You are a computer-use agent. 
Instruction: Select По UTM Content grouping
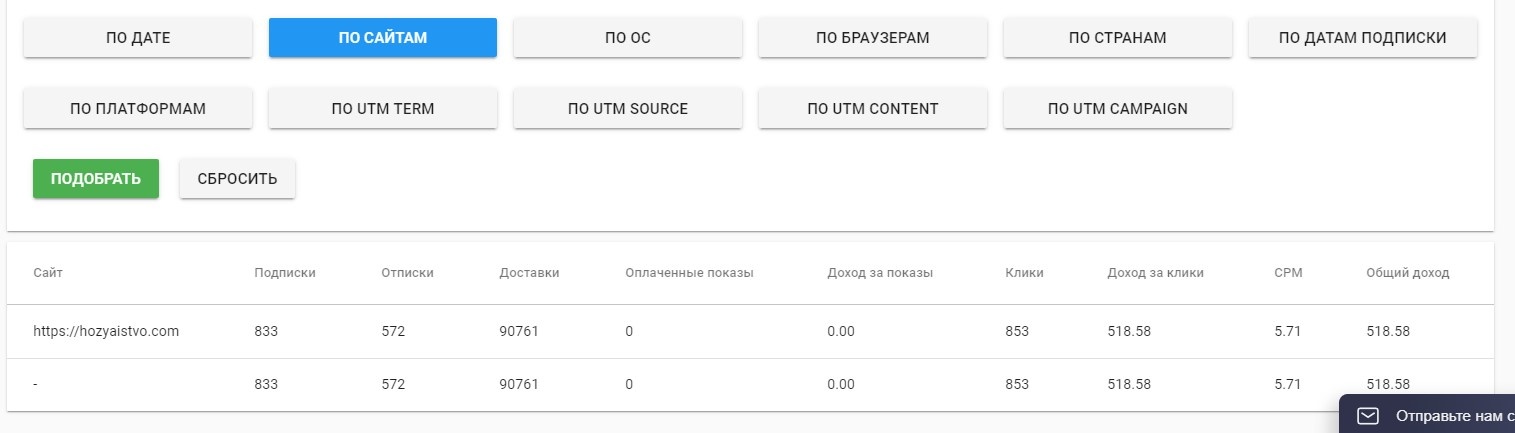pos(873,109)
